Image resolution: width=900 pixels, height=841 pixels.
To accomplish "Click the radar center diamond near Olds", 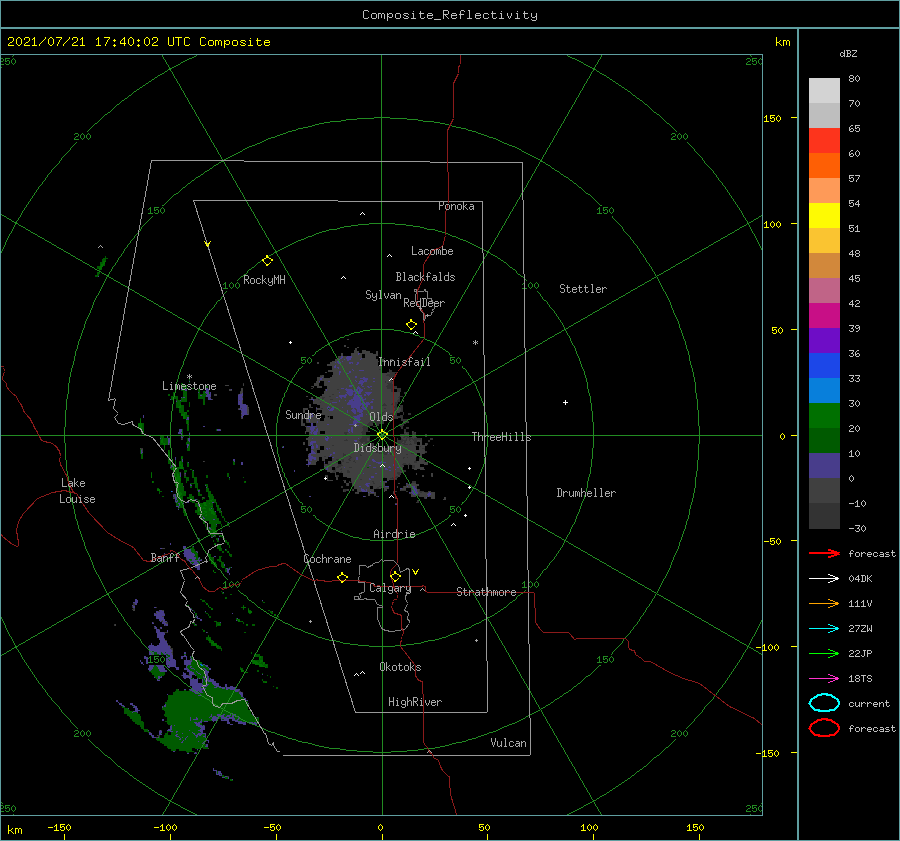I will [x=382, y=435].
